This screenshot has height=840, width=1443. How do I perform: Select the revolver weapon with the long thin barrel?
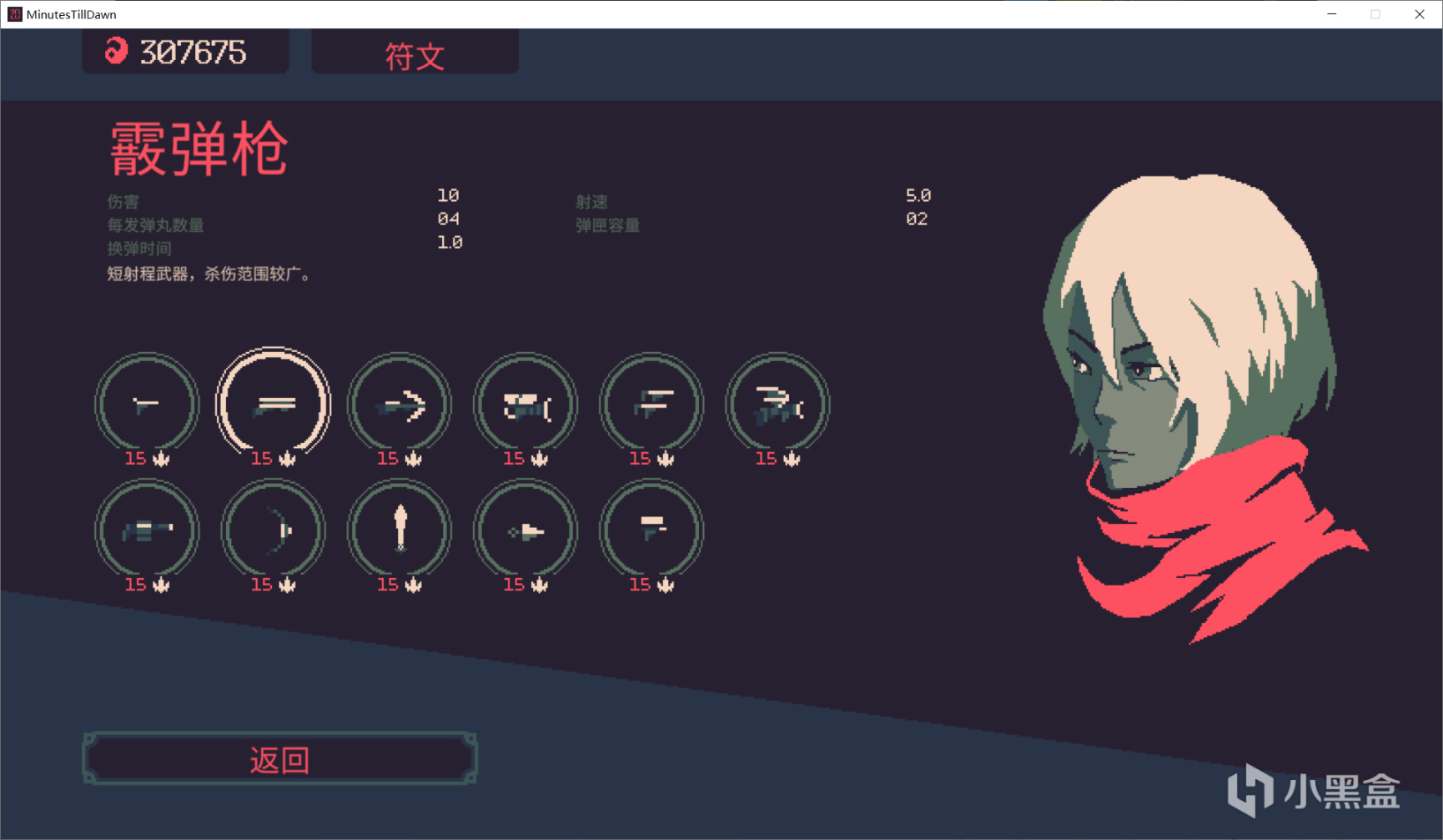147,405
